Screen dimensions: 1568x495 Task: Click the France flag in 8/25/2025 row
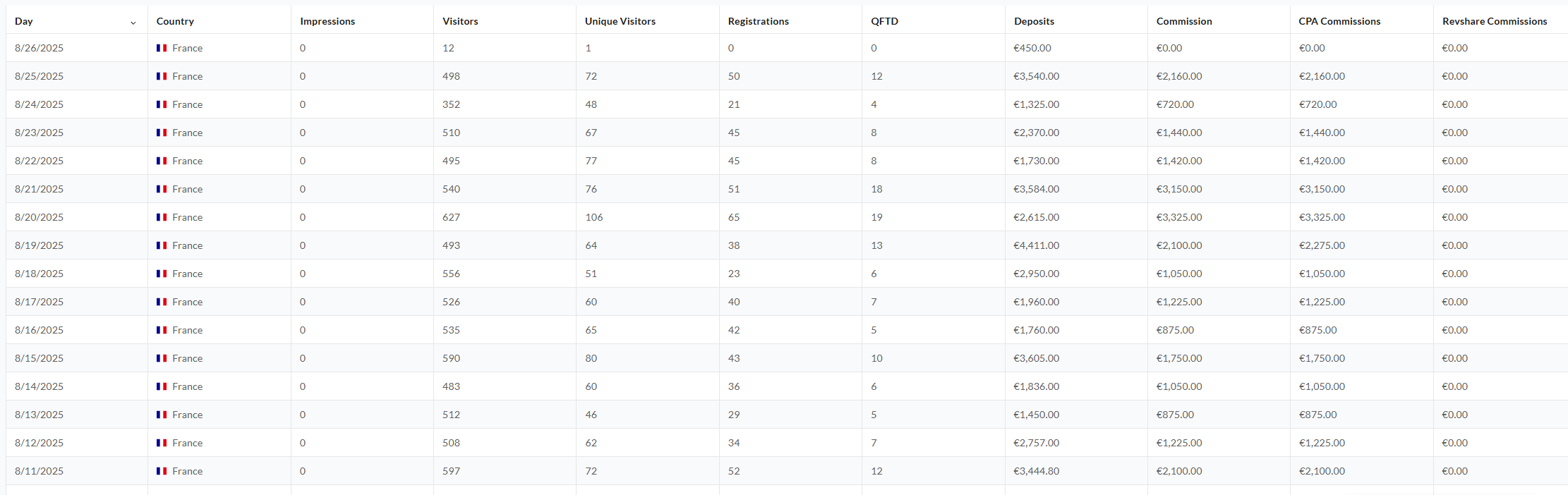tap(162, 76)
